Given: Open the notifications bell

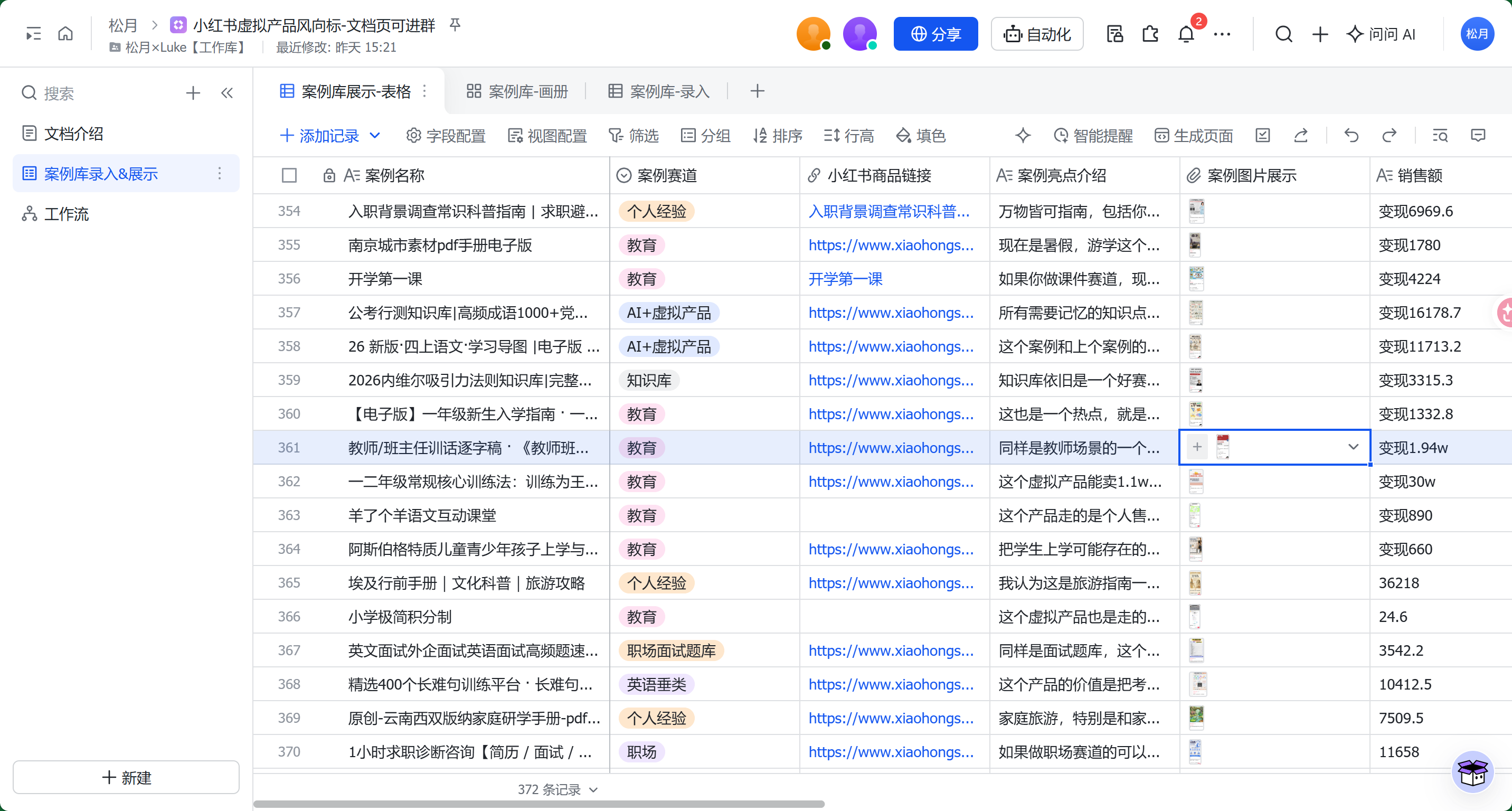Looking at the screenshot, I should (x=1186, y=34).
